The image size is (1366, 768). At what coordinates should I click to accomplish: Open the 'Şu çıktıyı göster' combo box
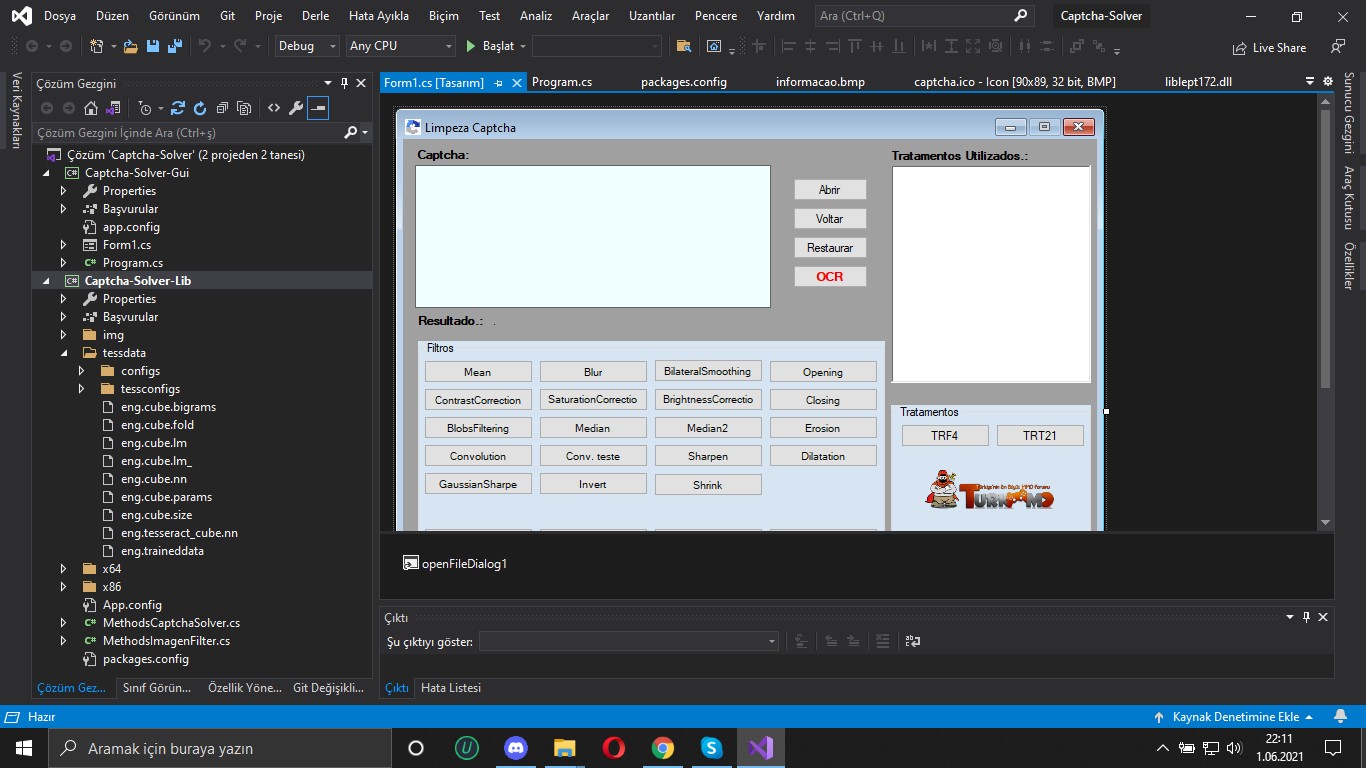point(628,641)
